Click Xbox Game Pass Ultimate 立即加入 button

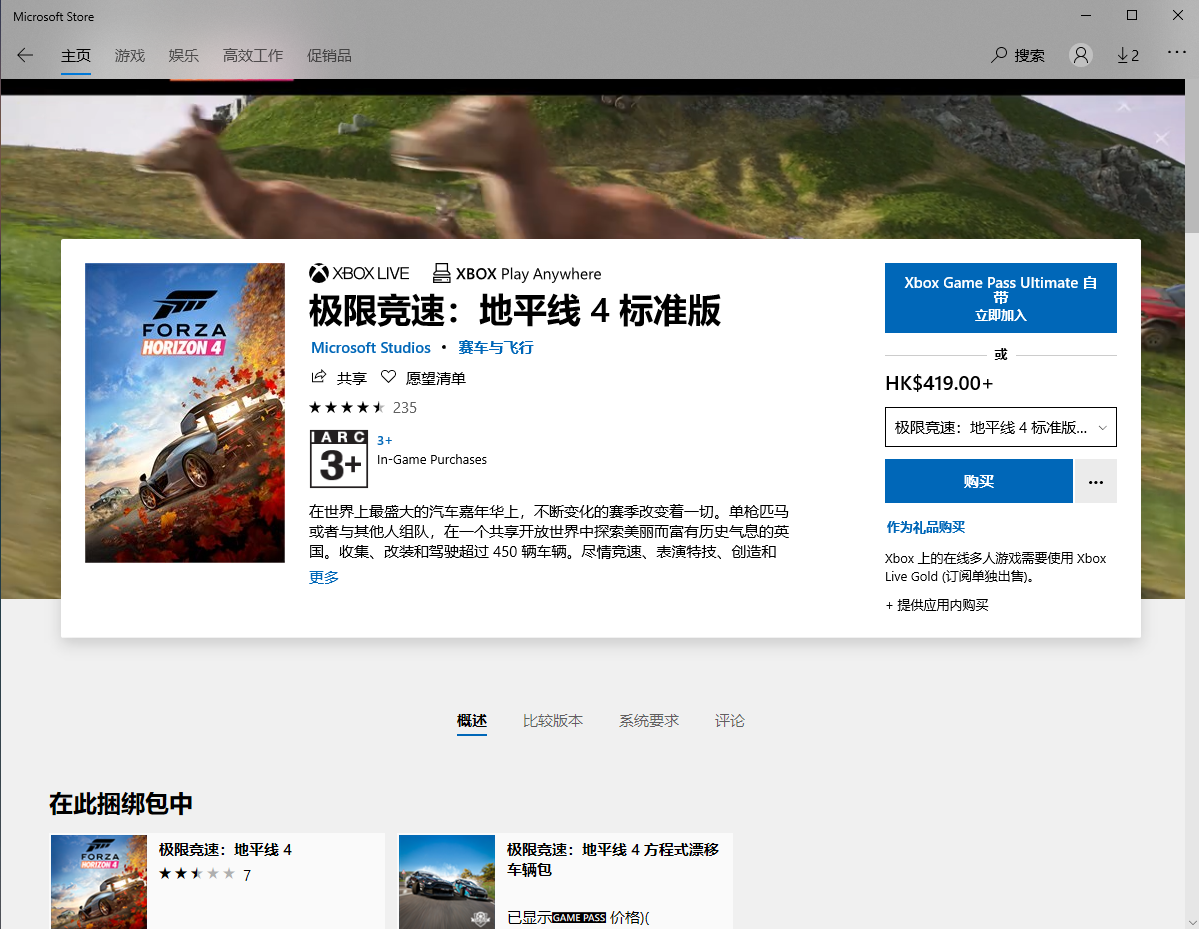[1000, 298]
